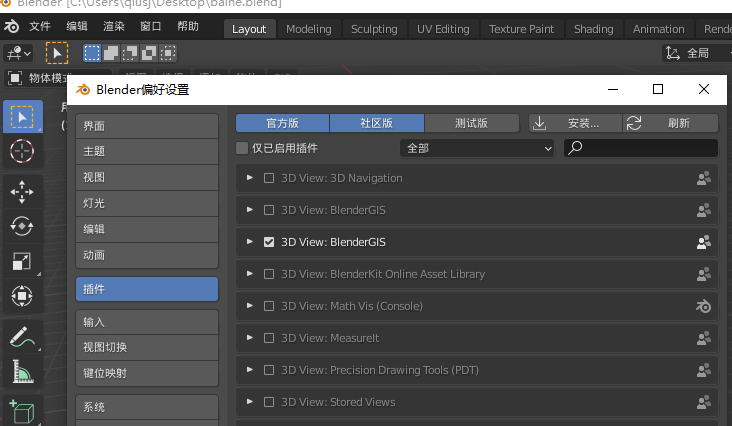Click the 安装... install add-on button

(574, 123)
